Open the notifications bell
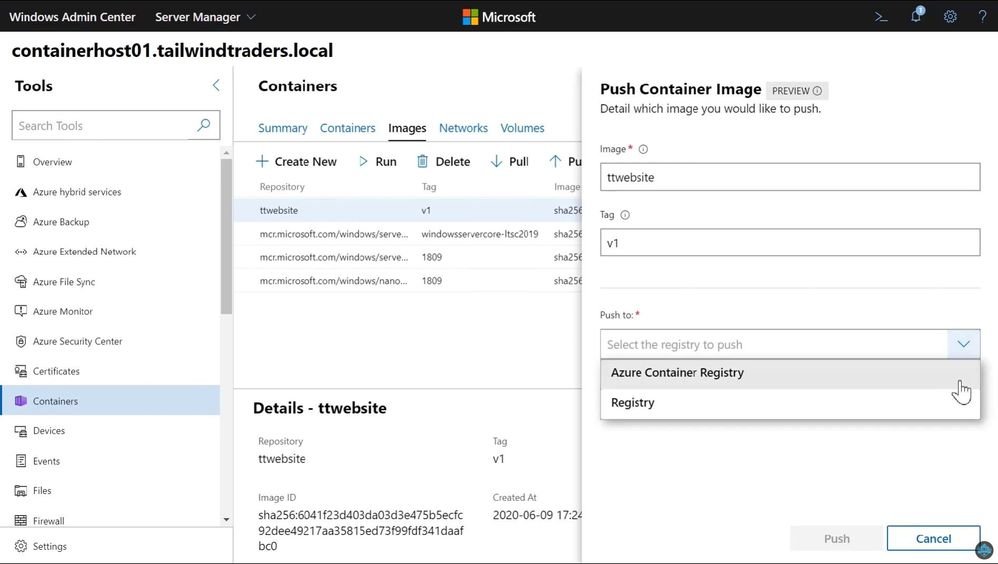 coord(916,16)
